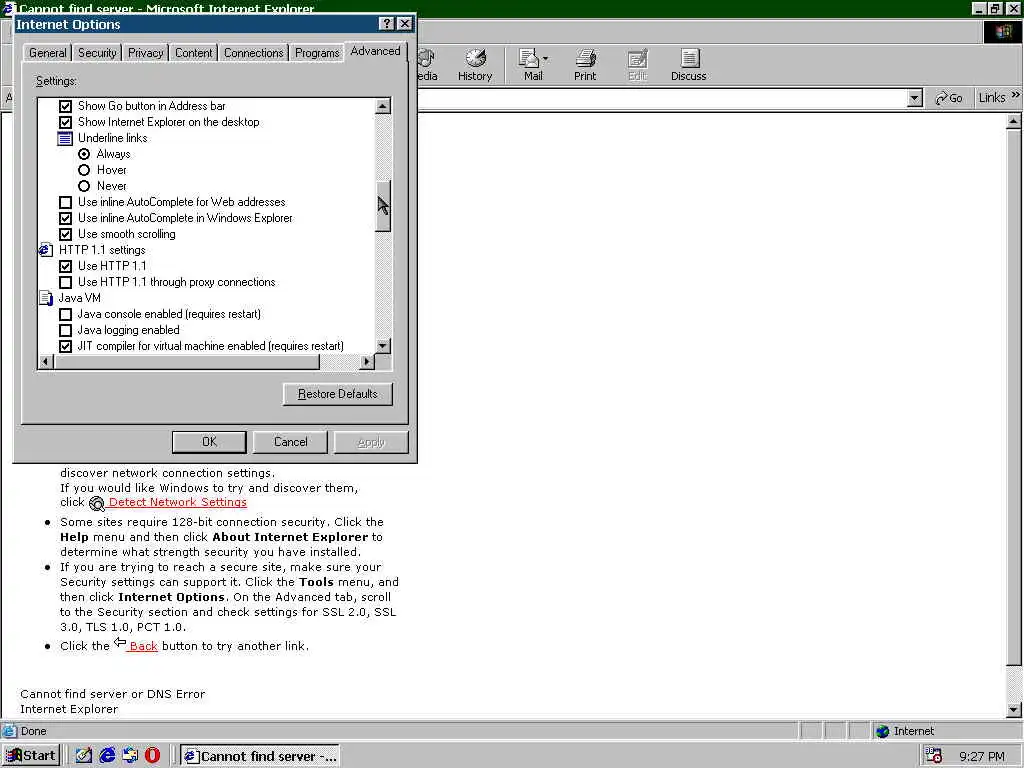Follow the Back link in error page
1024x768 pixels.
point(143,646)
